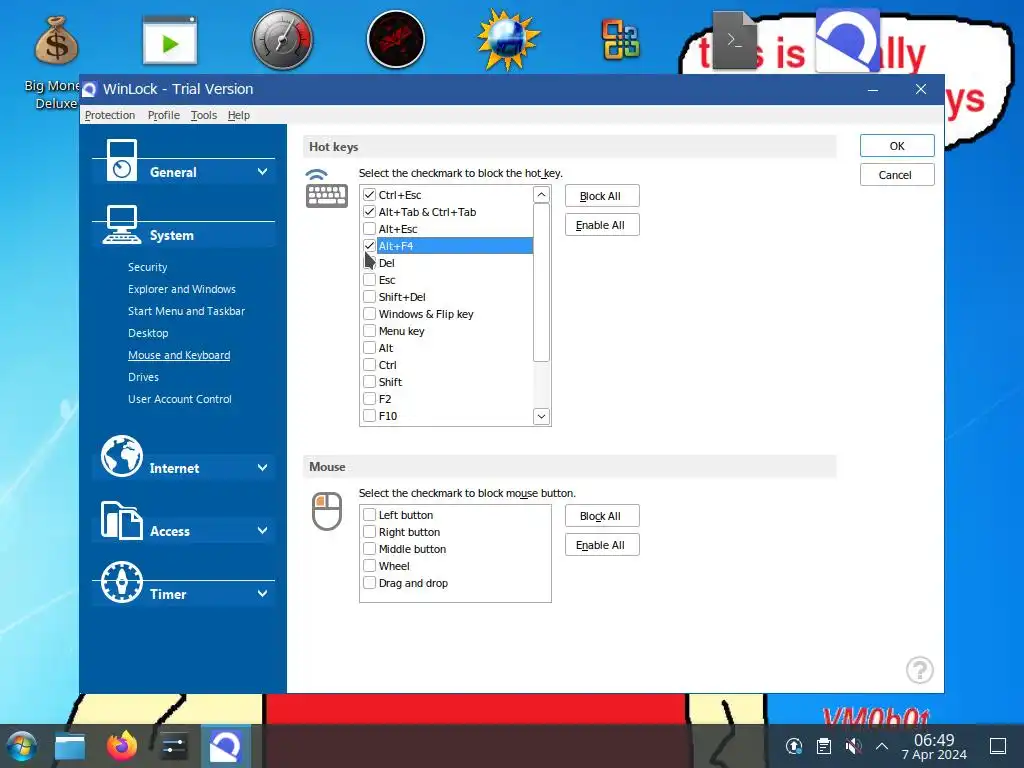Image resolution: width=1024 pixels, height=768 pixels.
Task: Click hot keys list scroll up arrow
Action: click(541, 195)
